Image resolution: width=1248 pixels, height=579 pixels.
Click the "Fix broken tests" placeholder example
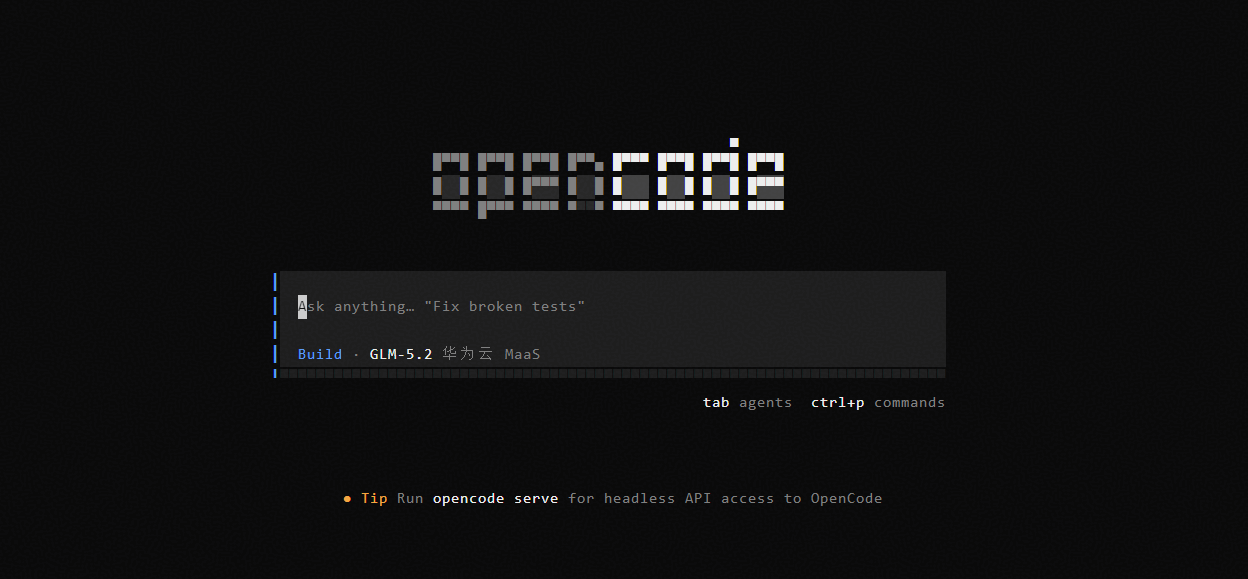505,306
